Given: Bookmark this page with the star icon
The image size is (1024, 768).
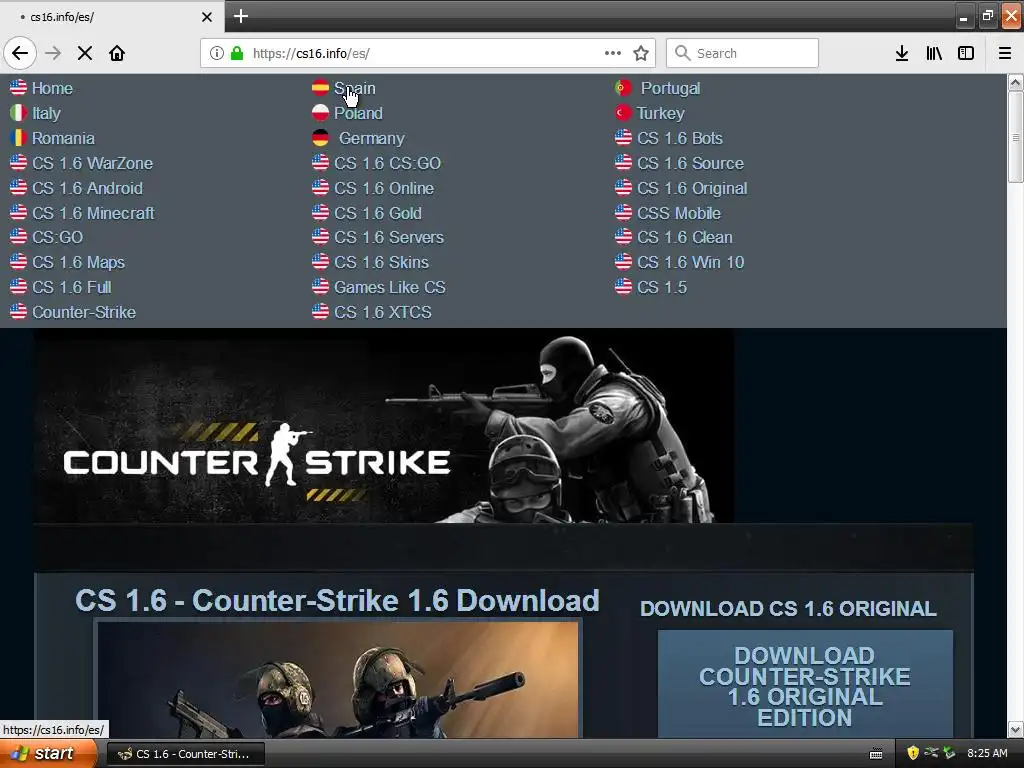Looking at the screenshot, I should 641,53.
